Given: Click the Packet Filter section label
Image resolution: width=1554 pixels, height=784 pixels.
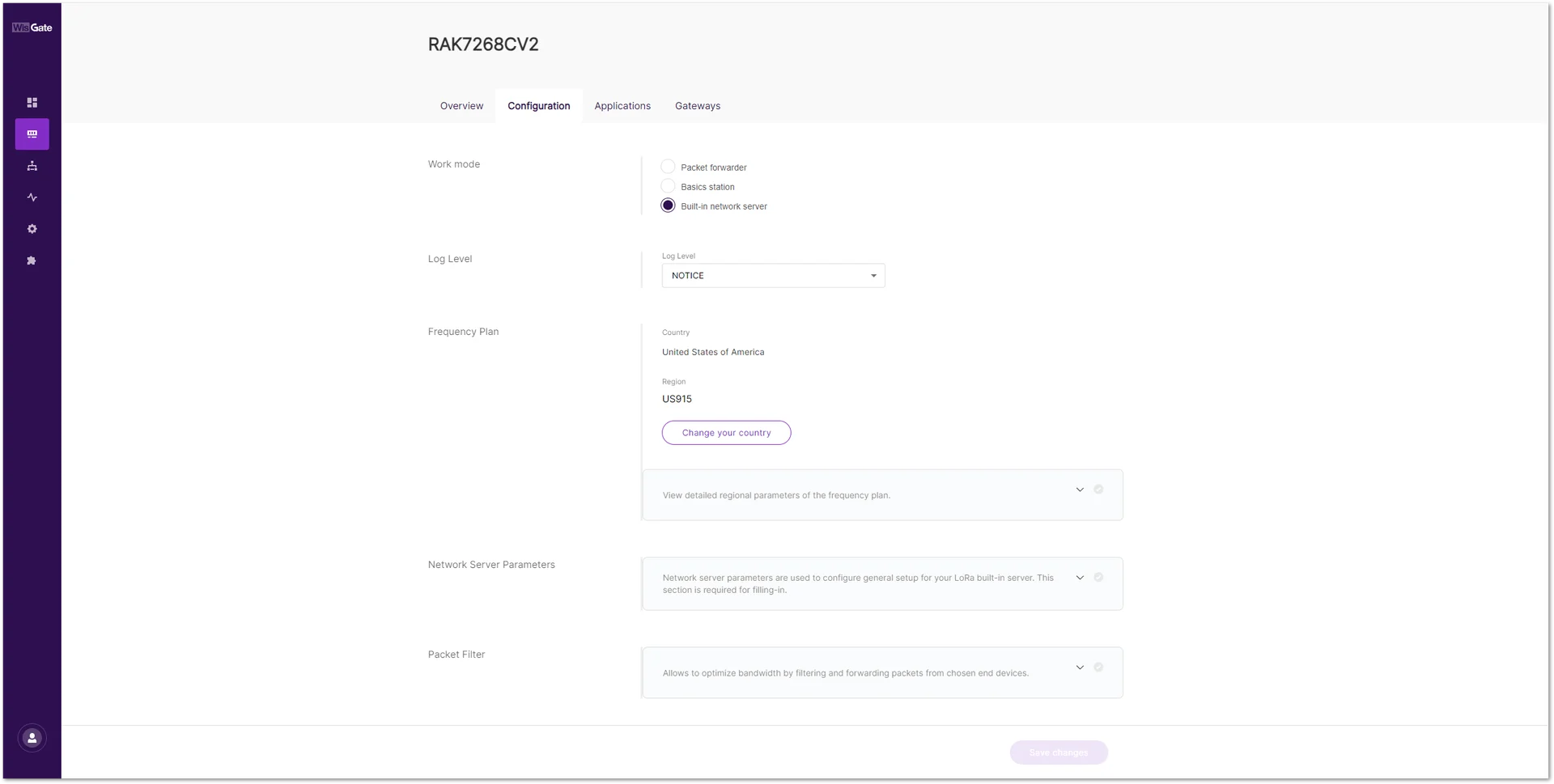Looking at the screenshot, I should (x=456, y=655).
